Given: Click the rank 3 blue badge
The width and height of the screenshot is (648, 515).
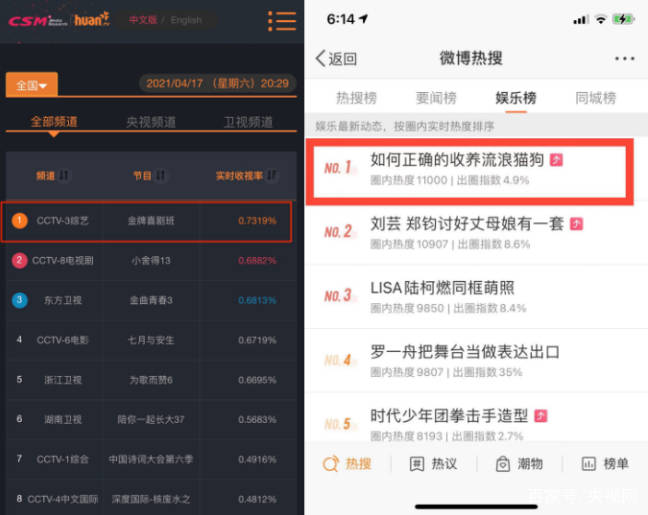Looking at the screenshot, I should tap(19, 300).
